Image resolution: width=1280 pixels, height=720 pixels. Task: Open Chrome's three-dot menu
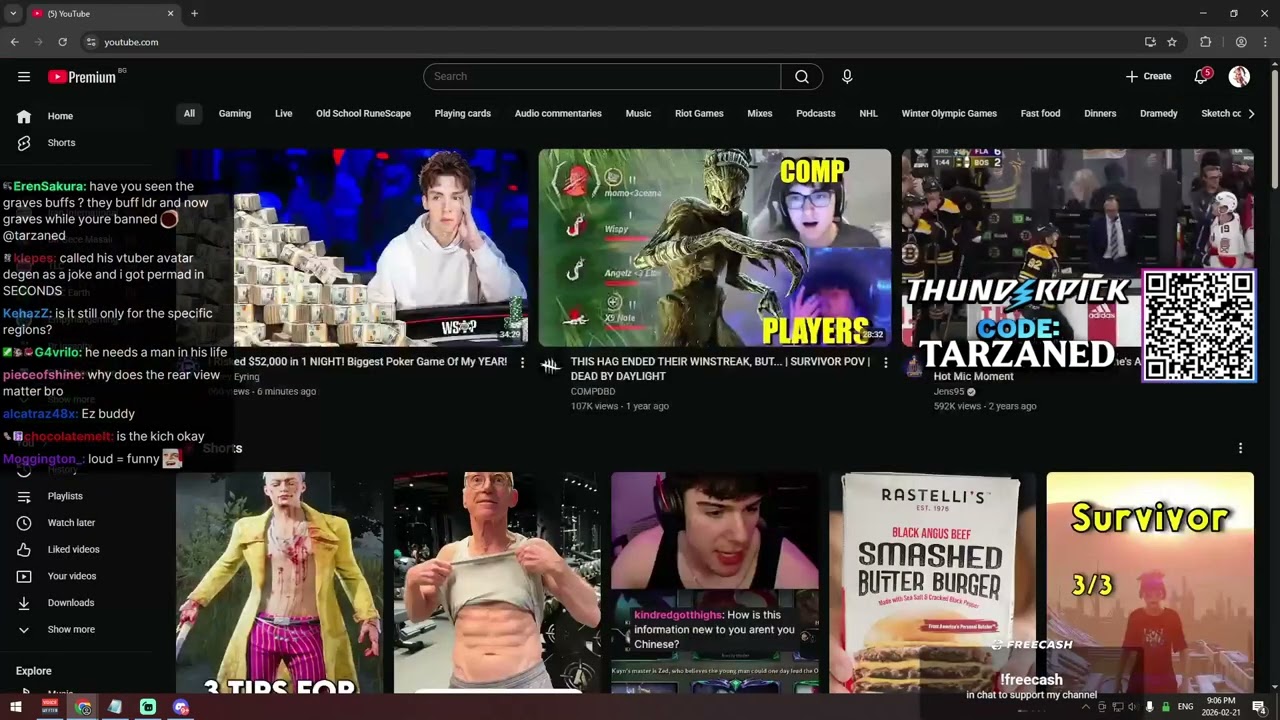1265,42
